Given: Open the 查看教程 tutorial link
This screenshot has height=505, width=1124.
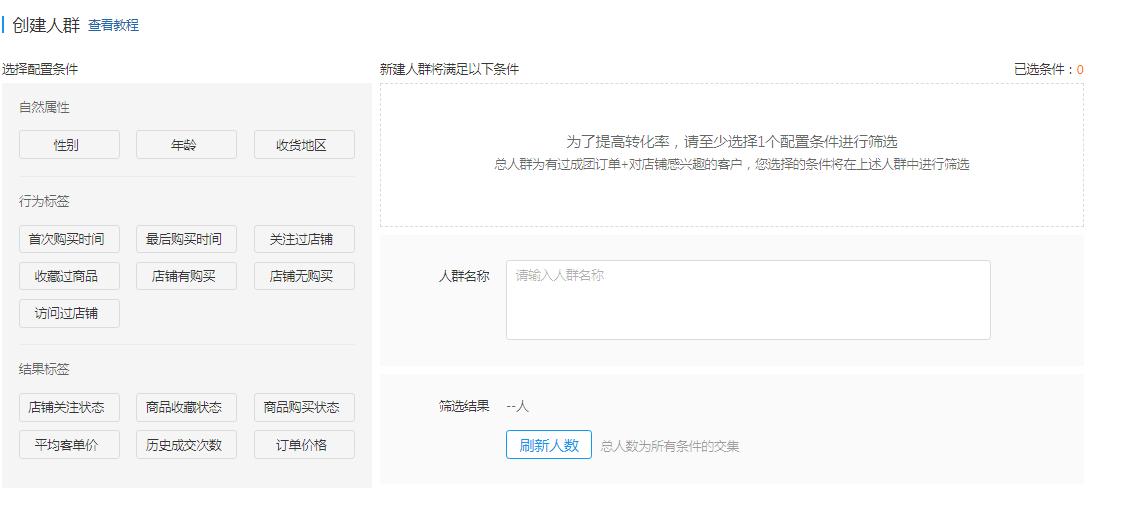Looking at the screenshot, I should click(113, 26).
